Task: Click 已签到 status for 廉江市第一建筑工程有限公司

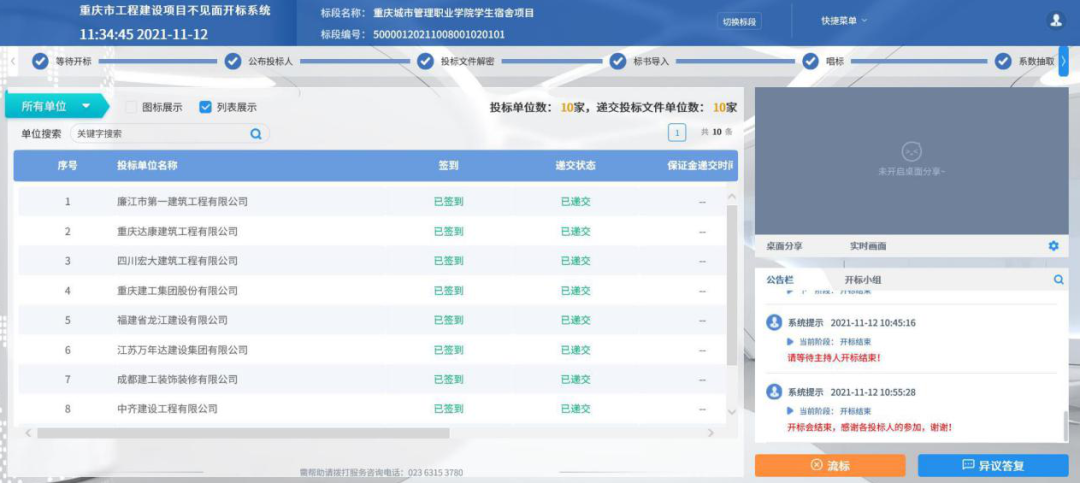Action: click(448, 202)
